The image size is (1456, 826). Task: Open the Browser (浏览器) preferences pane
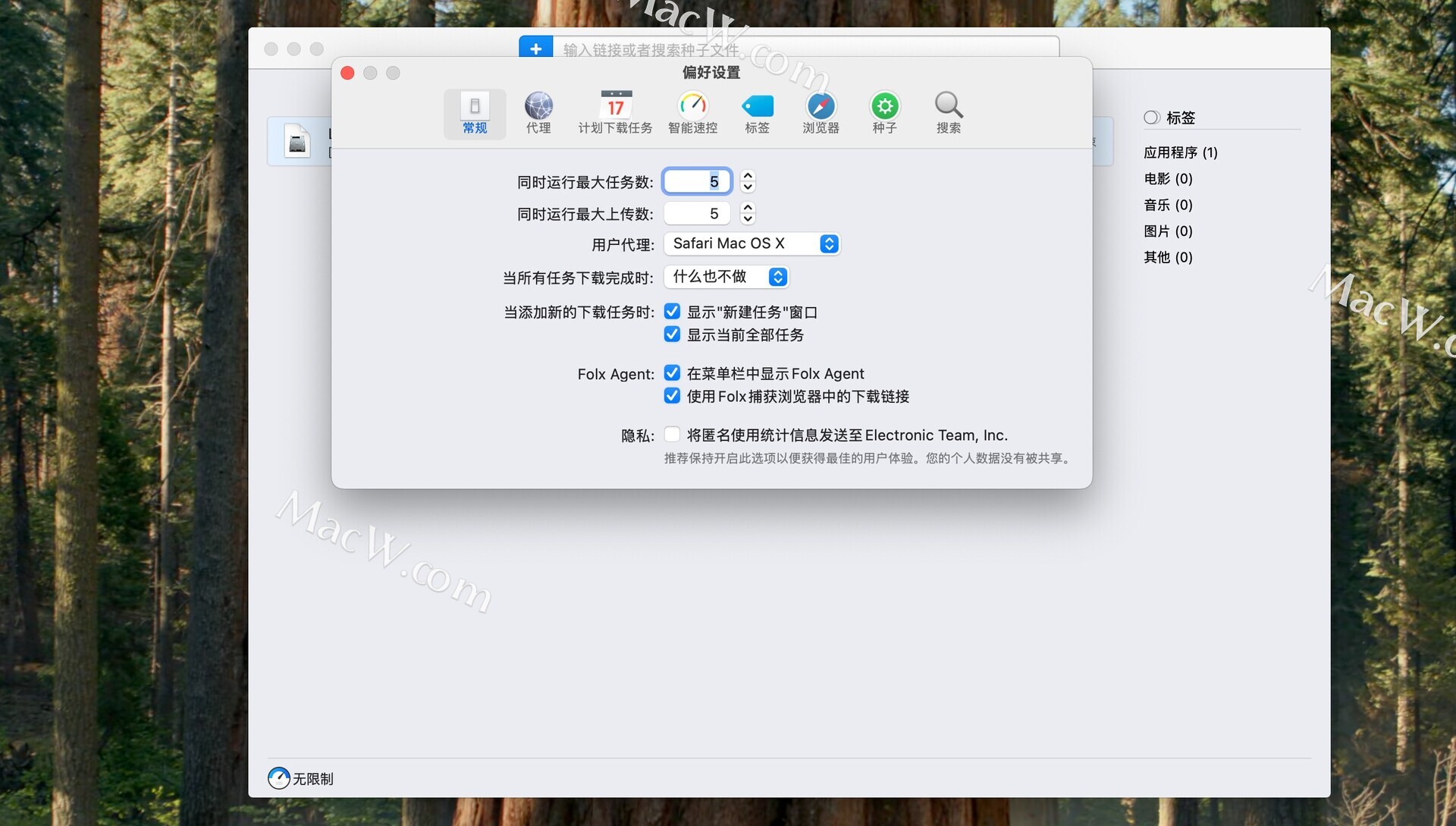click(x=821, y=112)
